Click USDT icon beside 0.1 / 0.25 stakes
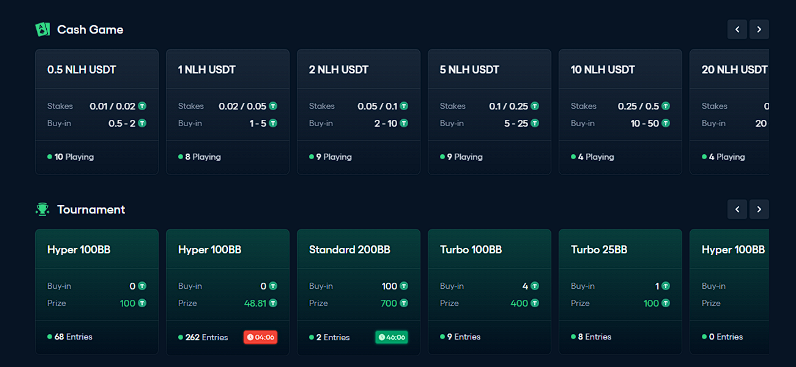Viewport: 796px width, 367px height. click(535, 106)
